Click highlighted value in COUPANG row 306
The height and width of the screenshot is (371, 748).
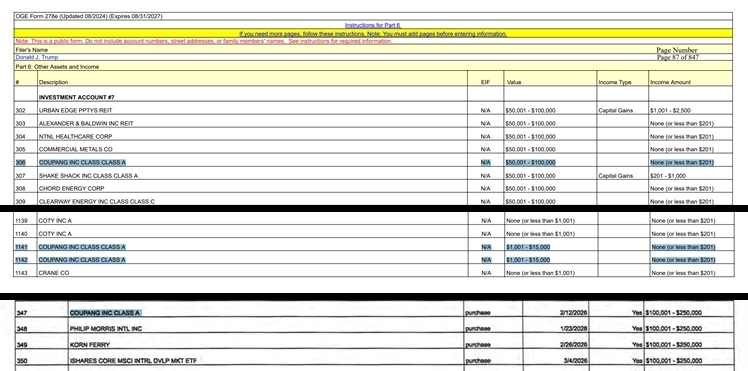[x=530, y=163]
